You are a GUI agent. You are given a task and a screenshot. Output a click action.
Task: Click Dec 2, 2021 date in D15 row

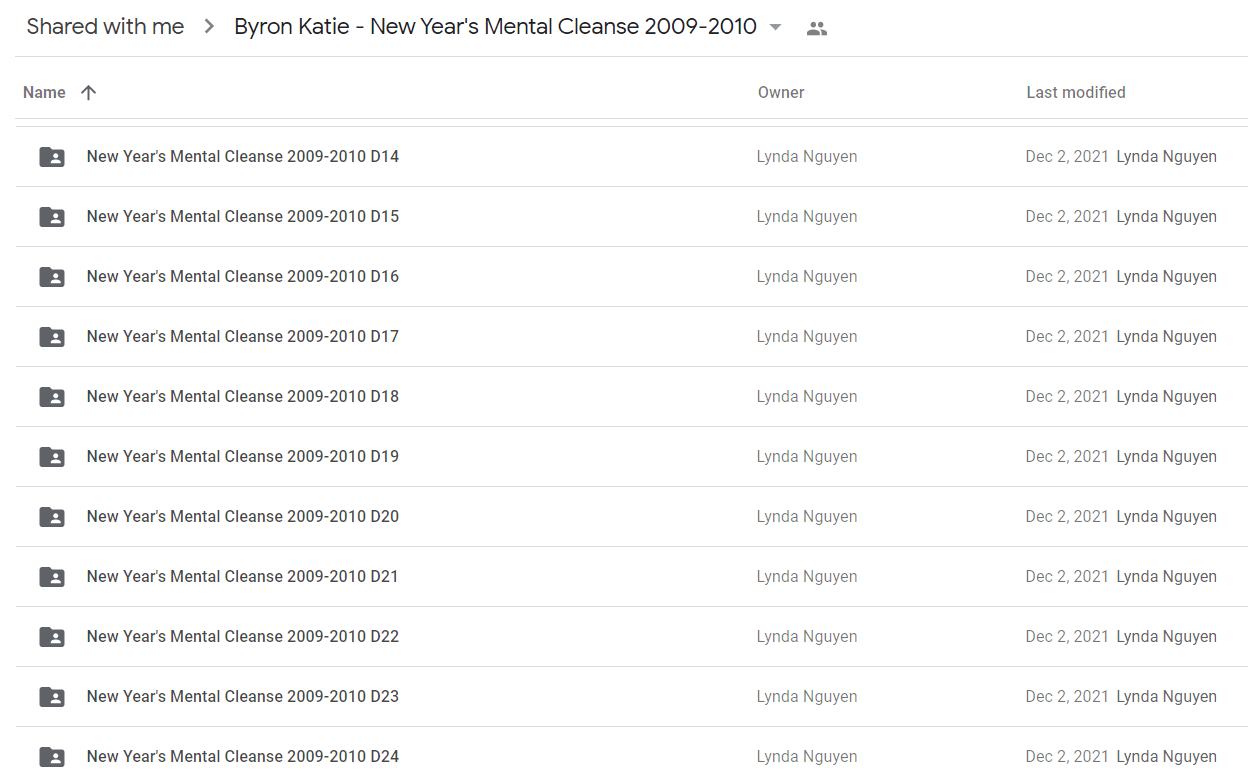pos(1067,216)
